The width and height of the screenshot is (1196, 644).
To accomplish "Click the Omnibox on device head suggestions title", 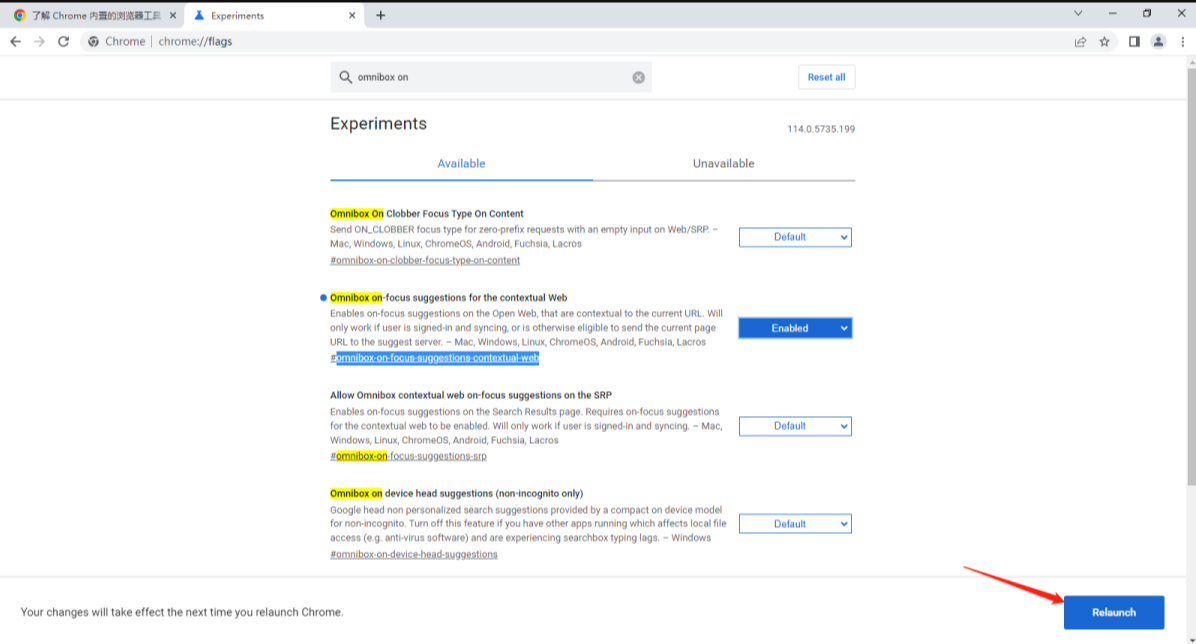I will click(456, 494).
